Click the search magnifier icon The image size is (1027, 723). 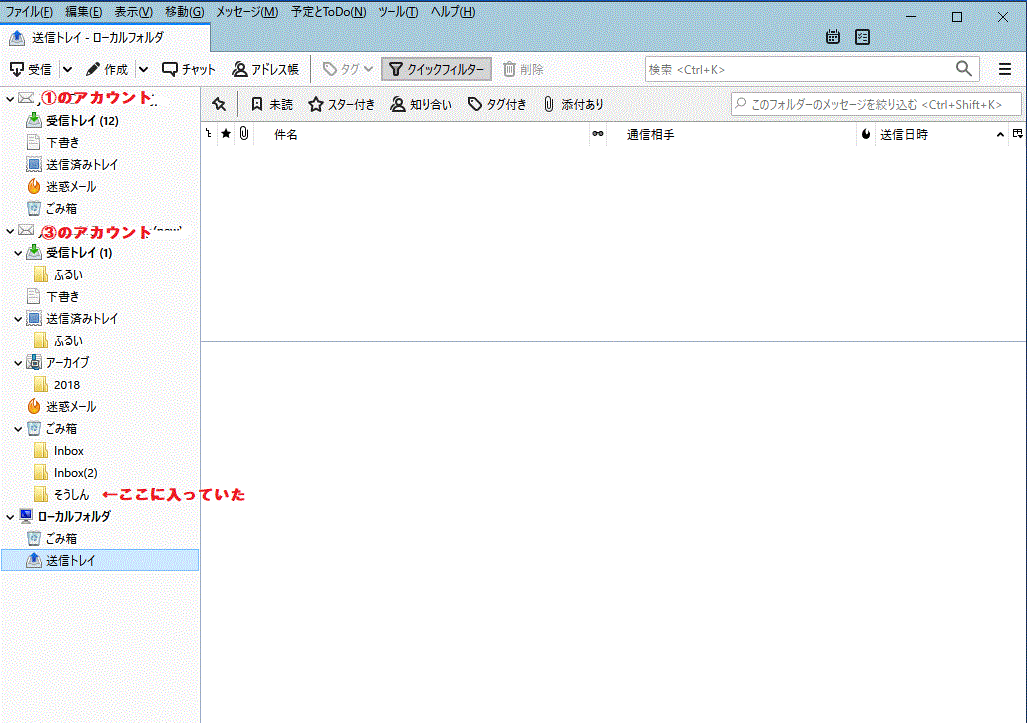[x=963, y=69]
